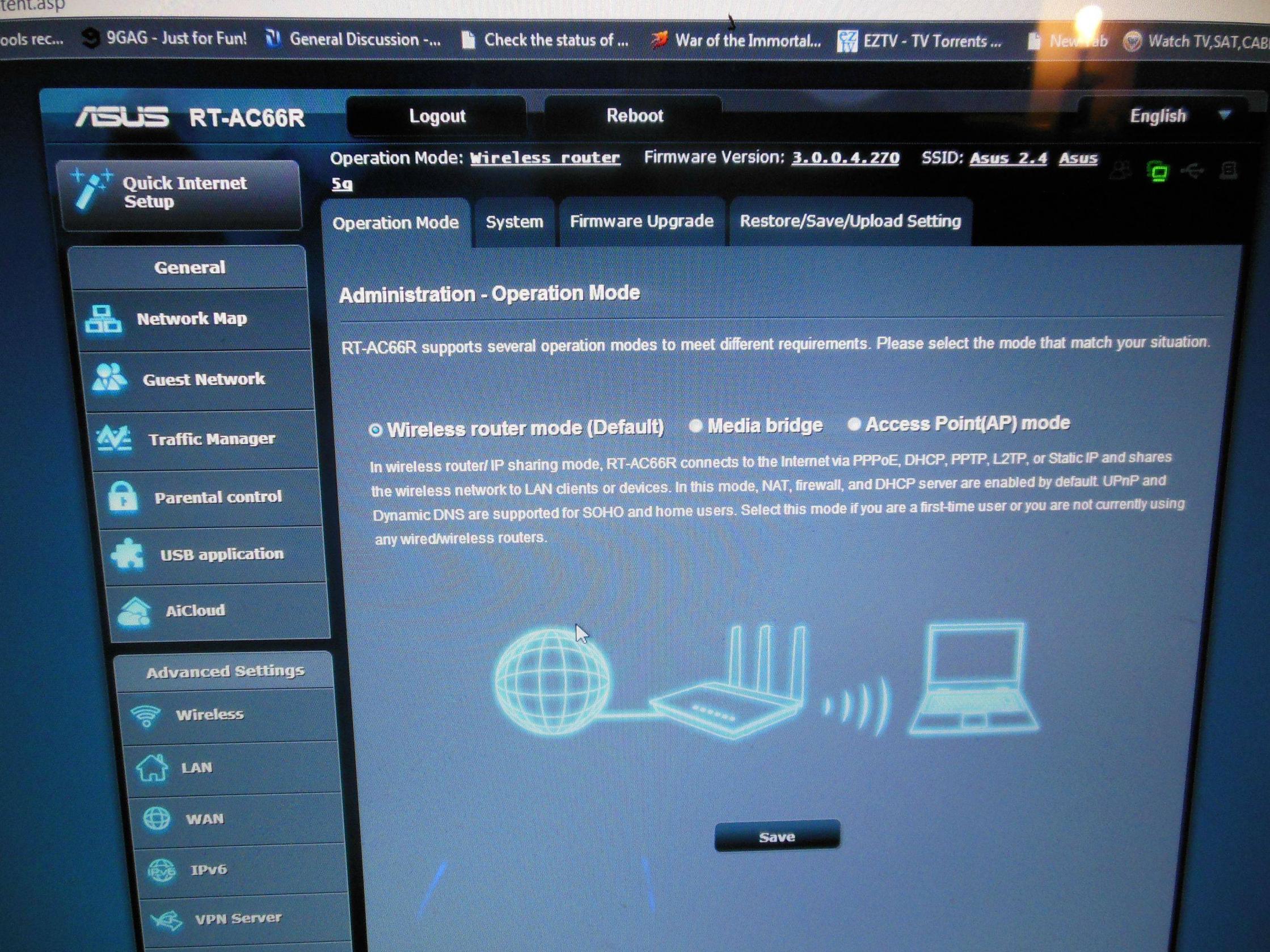Click the Parental control padlock icon

point(123,496)
